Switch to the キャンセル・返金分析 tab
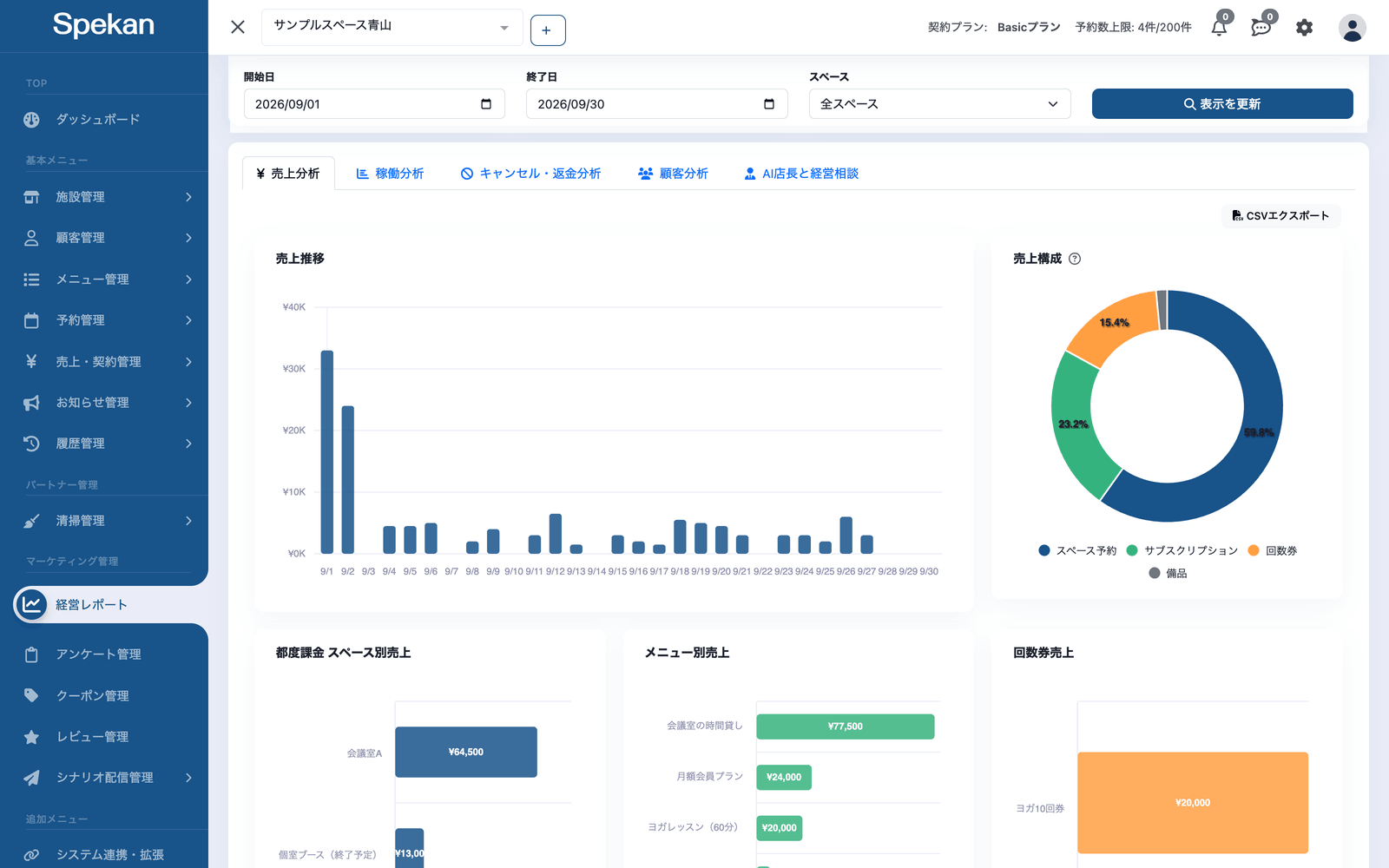This screenshot has height=868, width=1389. pyautogui.click(x=530, y=174)
